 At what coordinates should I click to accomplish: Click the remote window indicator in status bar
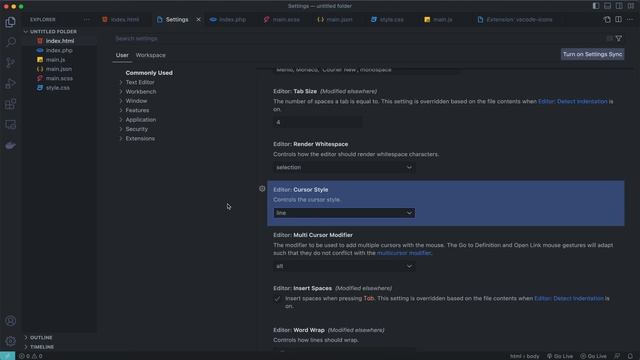tap(7, 356)
